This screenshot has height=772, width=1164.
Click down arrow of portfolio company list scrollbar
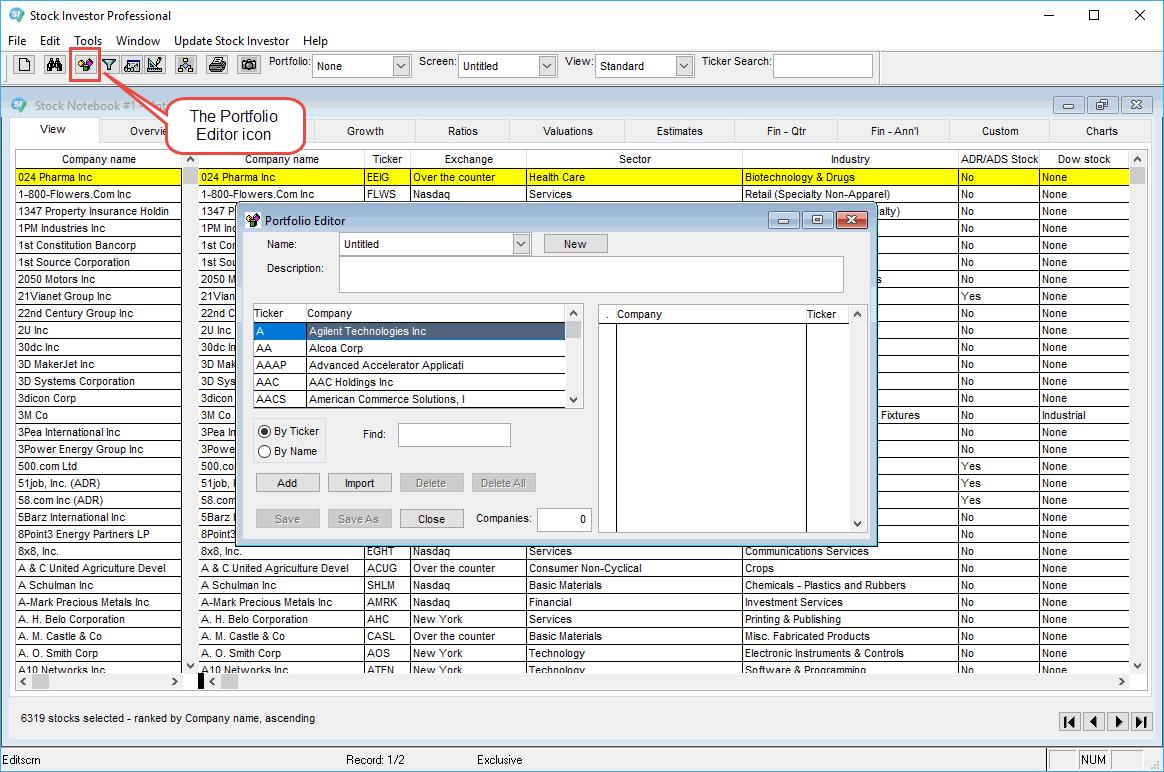(857, 523)
